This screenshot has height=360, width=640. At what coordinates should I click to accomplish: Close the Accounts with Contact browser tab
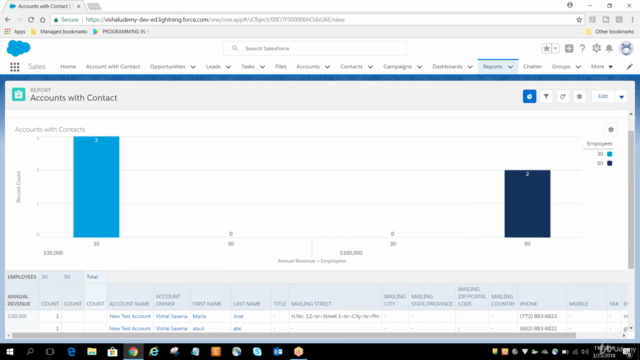78,6
